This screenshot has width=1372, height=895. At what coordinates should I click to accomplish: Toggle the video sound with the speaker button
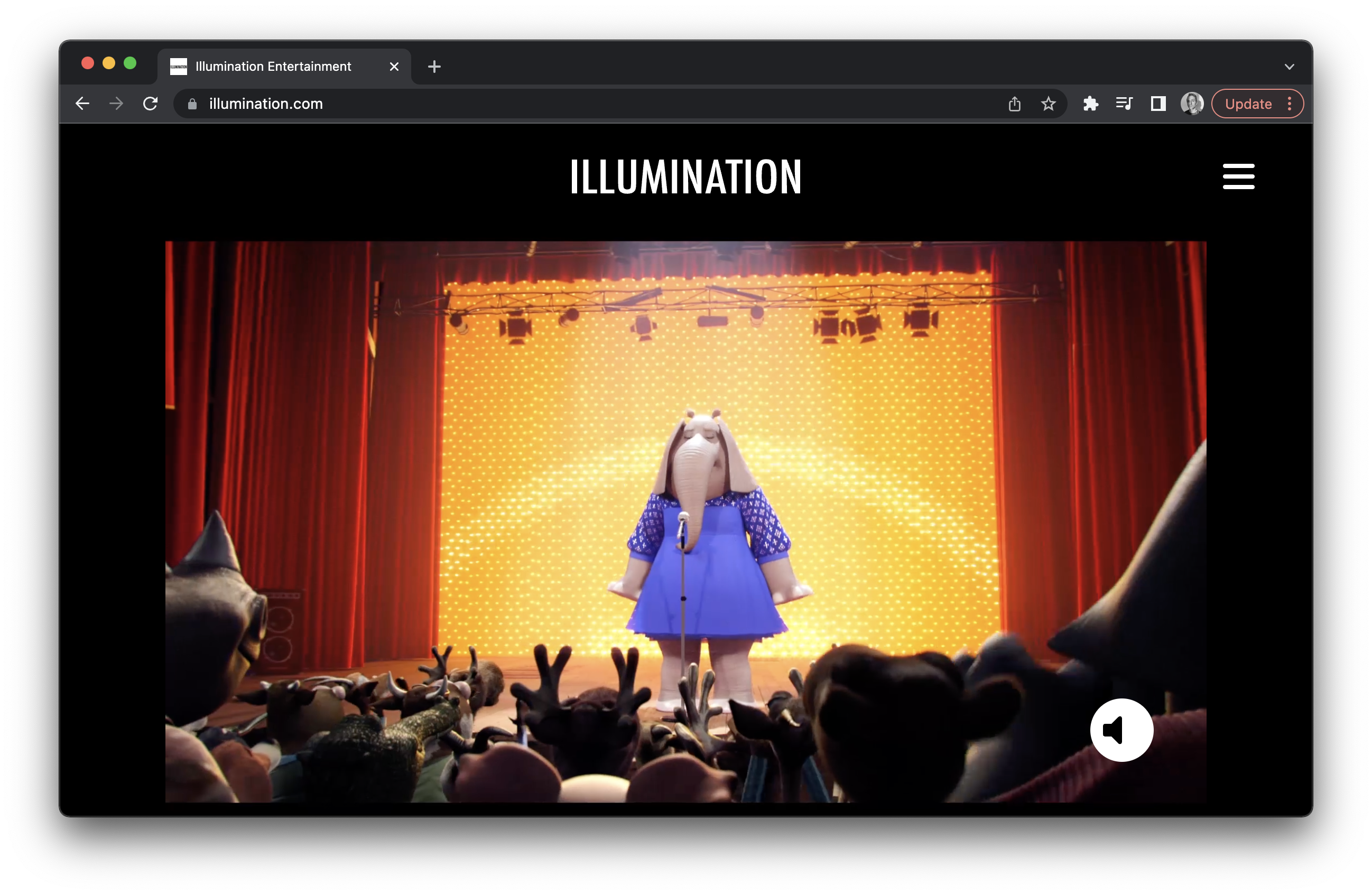click(x=1121, y=730)
